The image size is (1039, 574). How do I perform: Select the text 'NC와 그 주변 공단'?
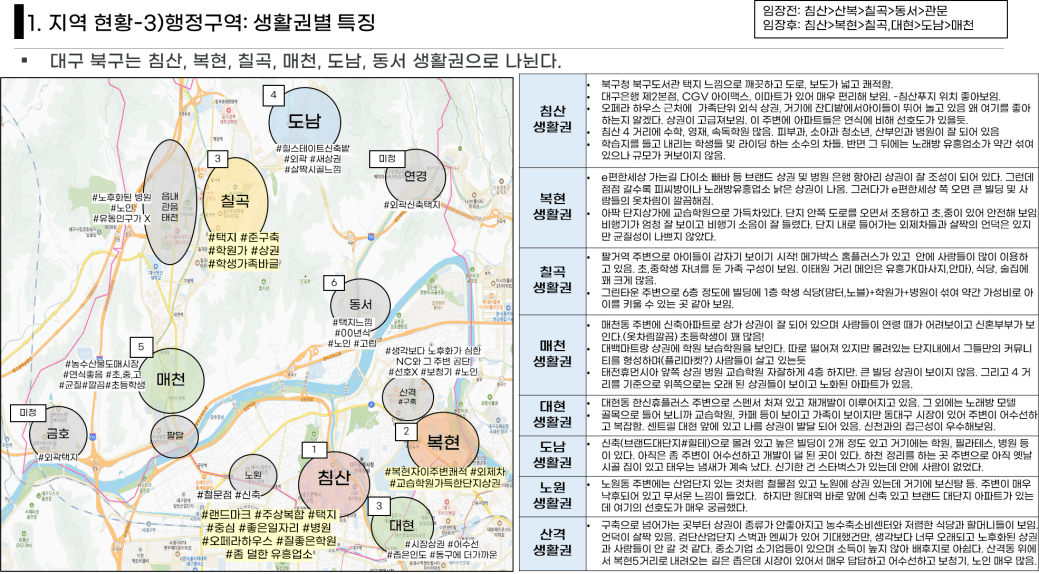(433, 361)
